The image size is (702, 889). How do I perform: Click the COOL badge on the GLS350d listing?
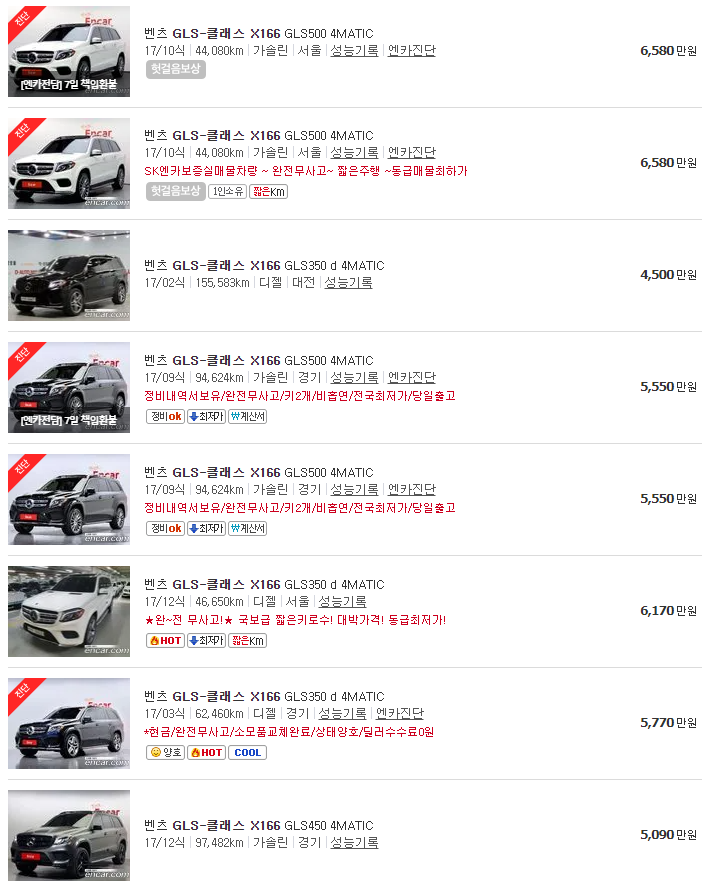246,753
